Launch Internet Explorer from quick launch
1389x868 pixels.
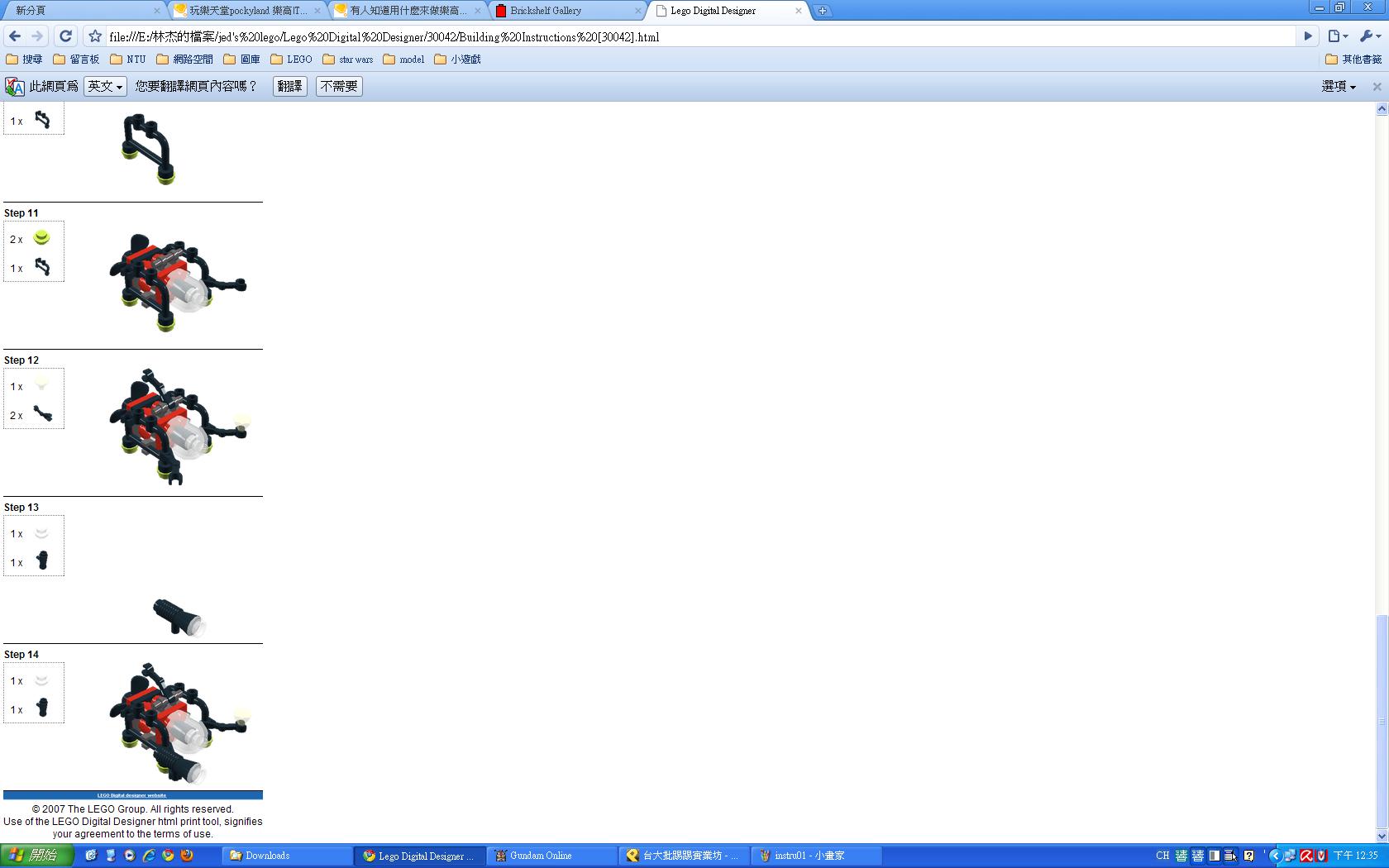coord(149,856)
